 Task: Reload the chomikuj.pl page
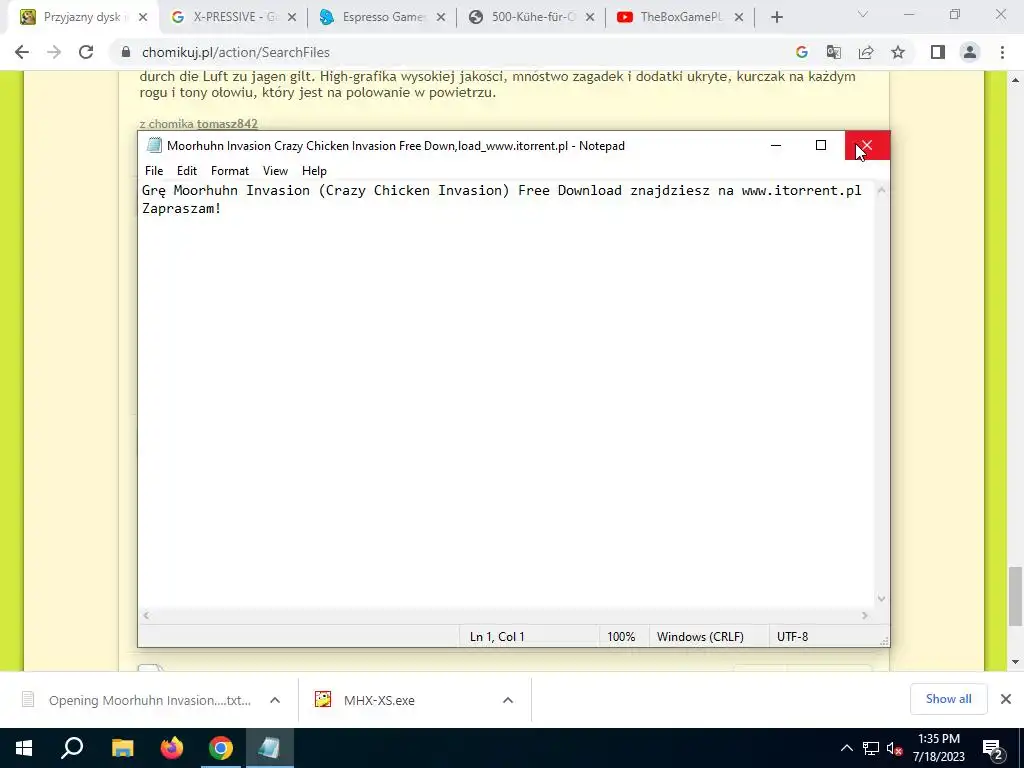click(86, 52)
